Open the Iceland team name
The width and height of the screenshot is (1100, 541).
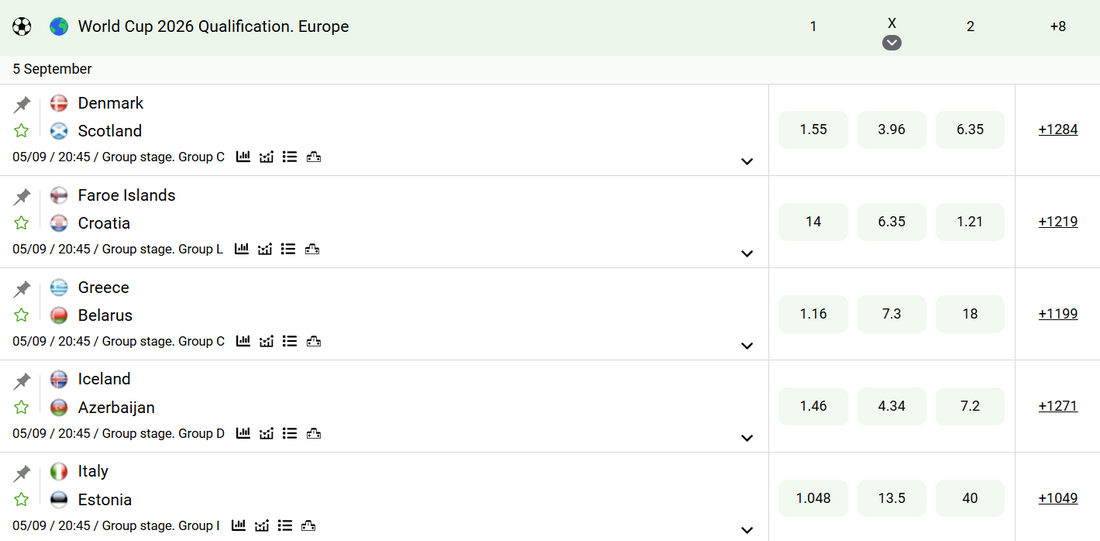(104, 379)
